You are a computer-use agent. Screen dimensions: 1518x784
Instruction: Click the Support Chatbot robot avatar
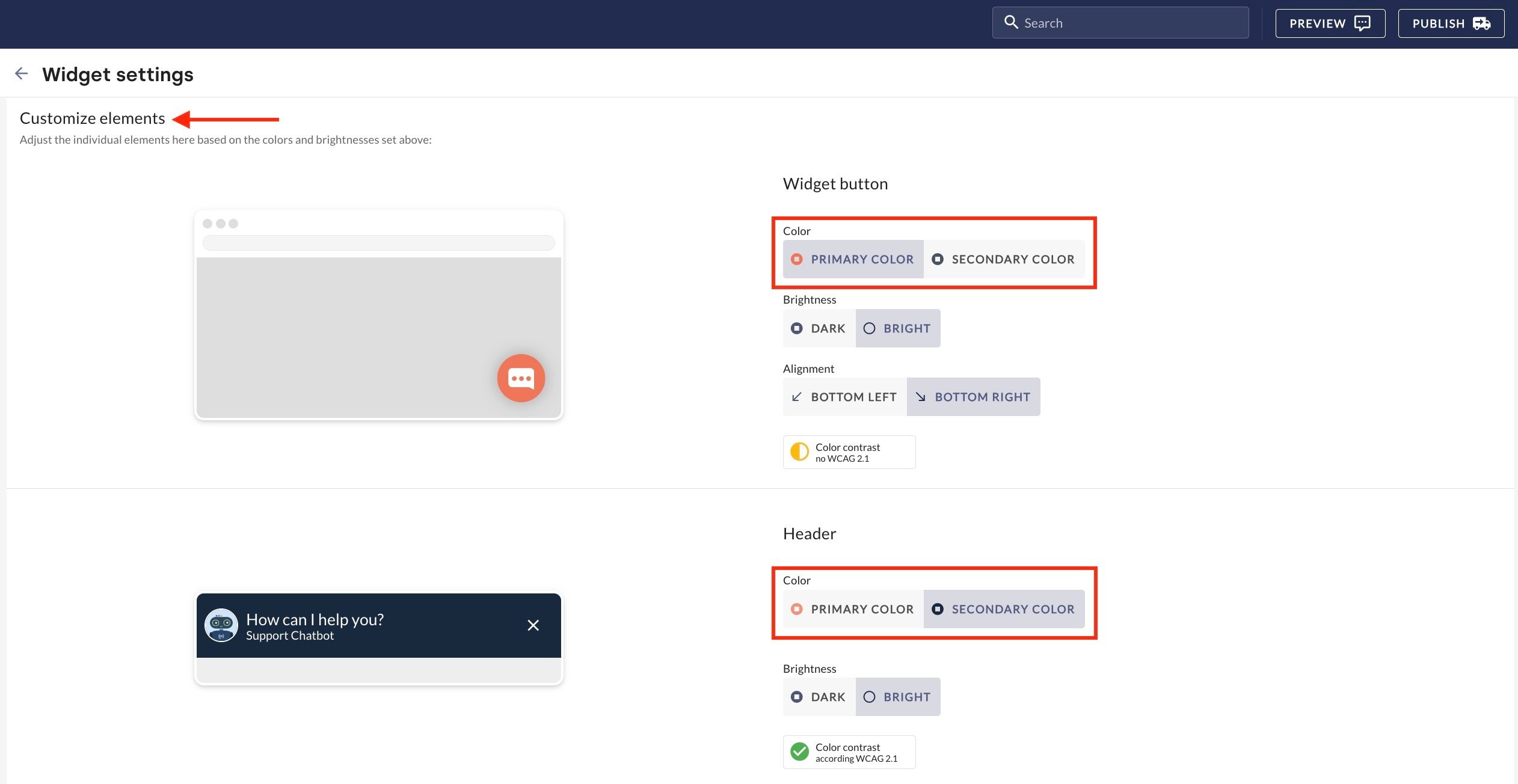[221, 625]
